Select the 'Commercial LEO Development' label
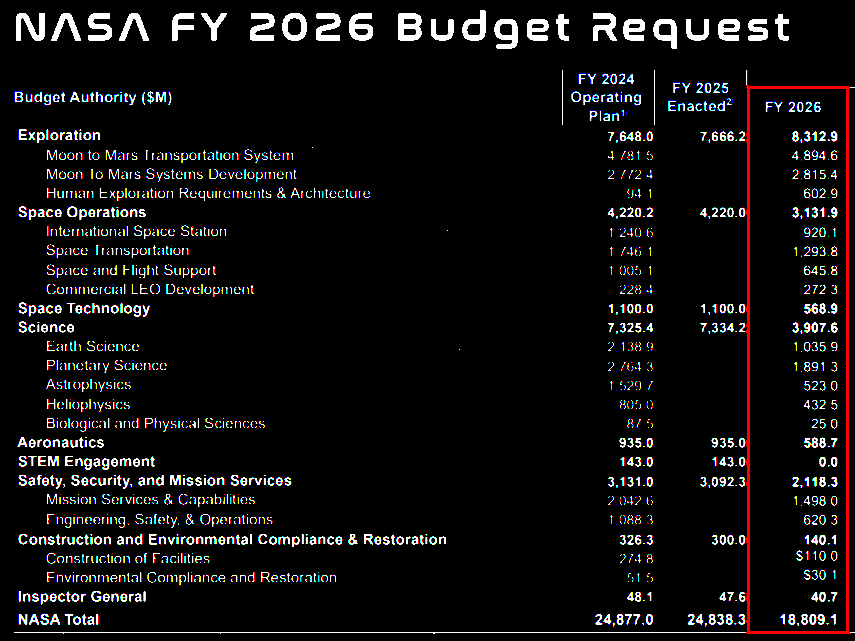Image resolution: width=855 pixels, height=641 pixels. pyautogui.click(x=150, y=289)
